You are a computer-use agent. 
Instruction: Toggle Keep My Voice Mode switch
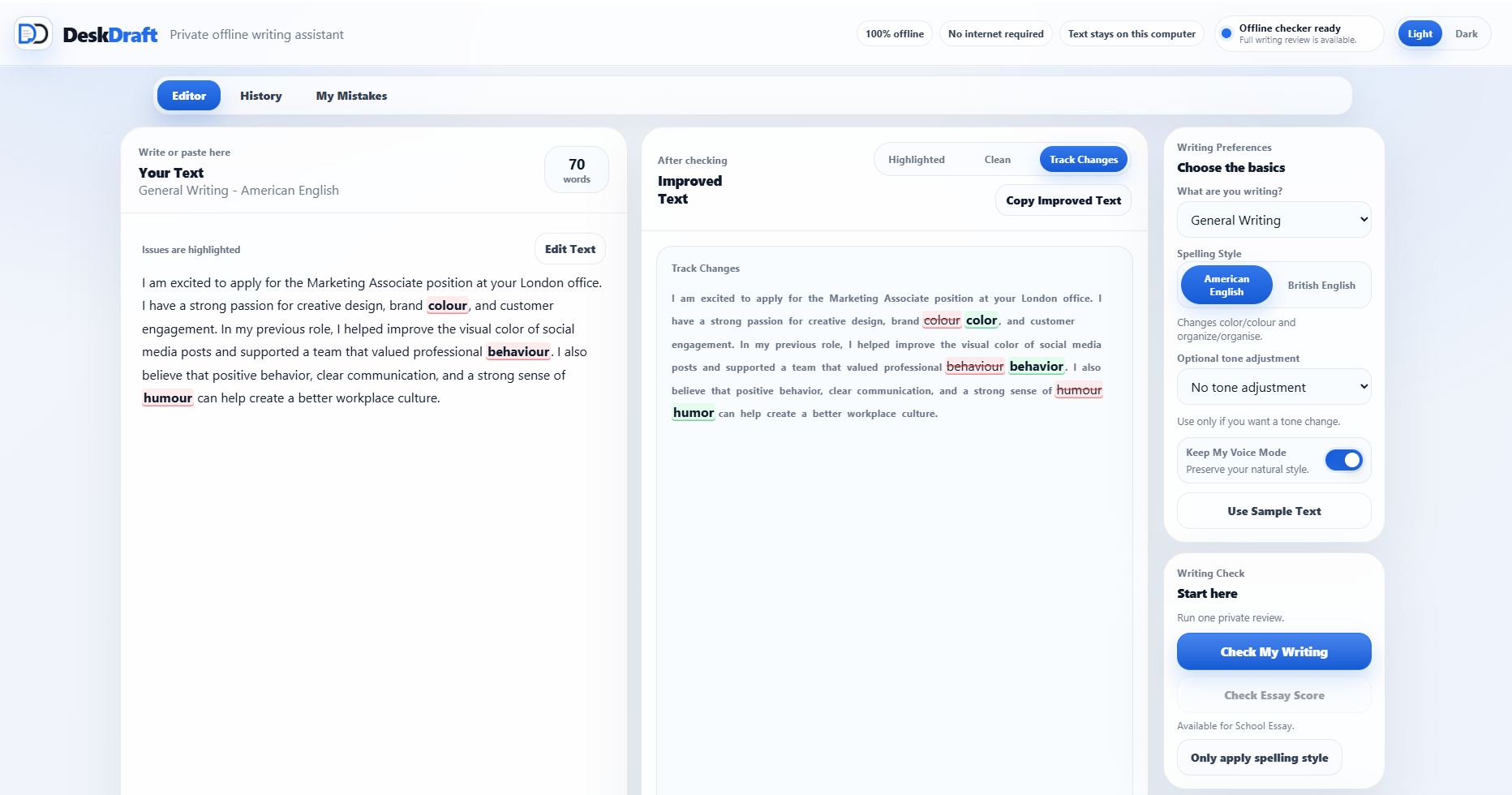(x=1343, y=460)
